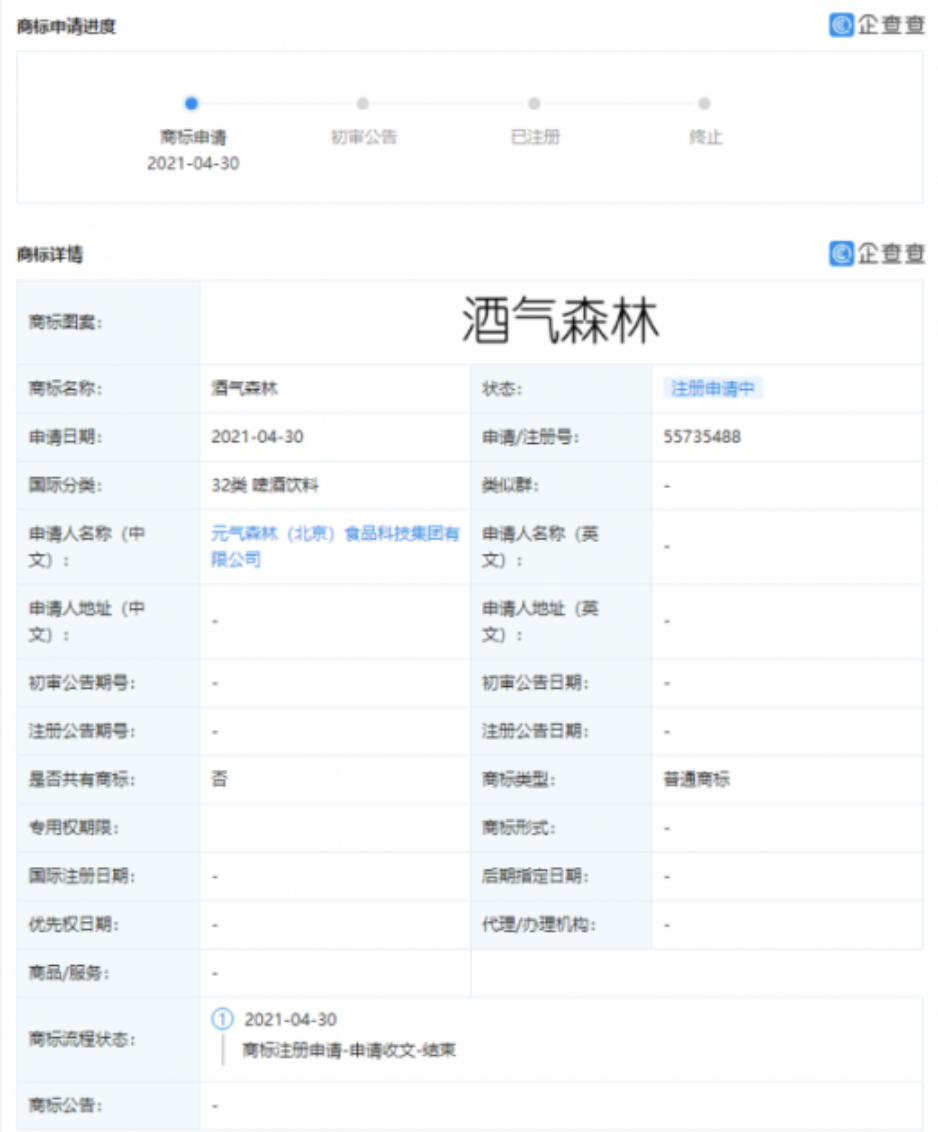Click the 32类 啤酒饮料 classification value
This screenshot has width=938, height=1132.
[265, 486]
